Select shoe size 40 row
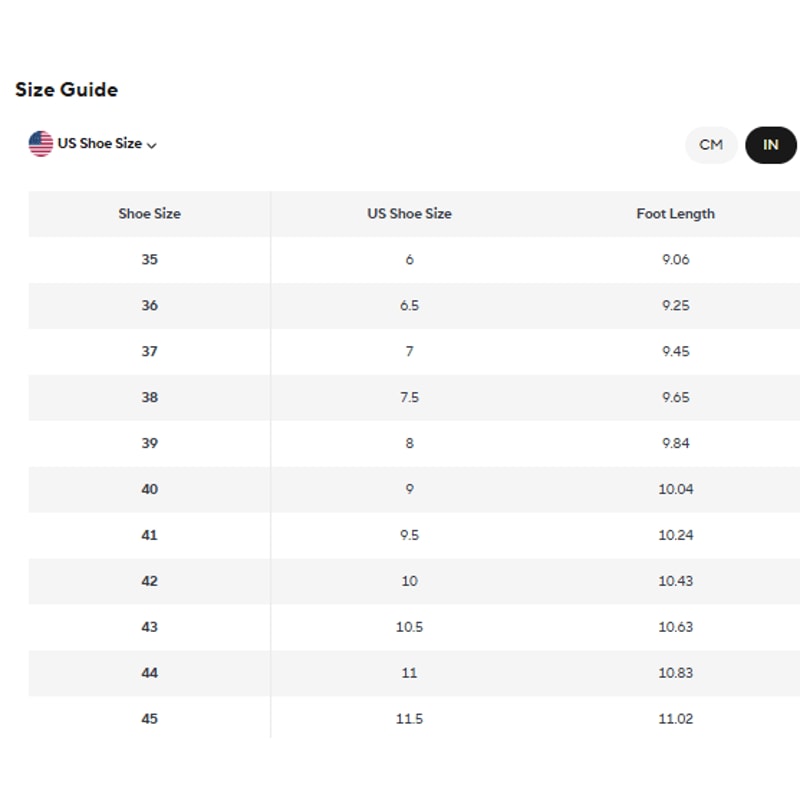The height and width of the screenshot is (800, 800). (149, 490)
